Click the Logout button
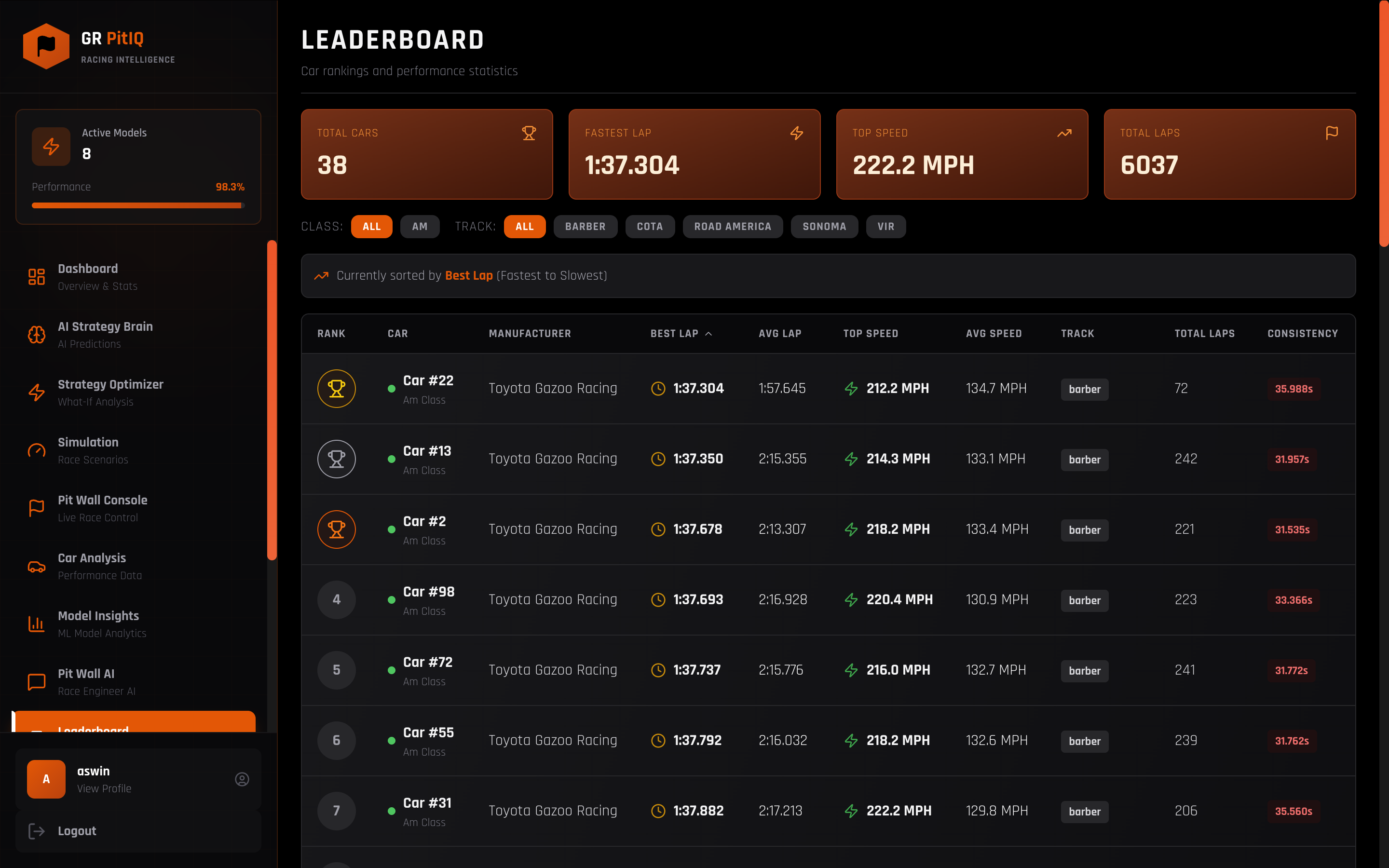1389x868 pixels. [x=77, y=831]
